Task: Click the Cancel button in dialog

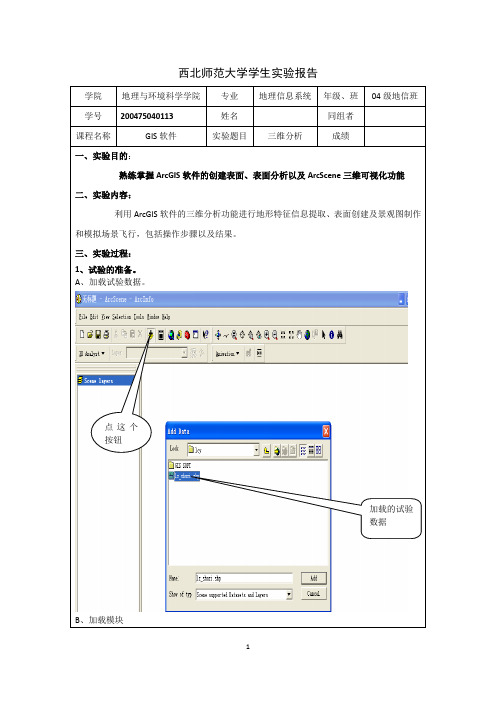Action: [313, 594]
